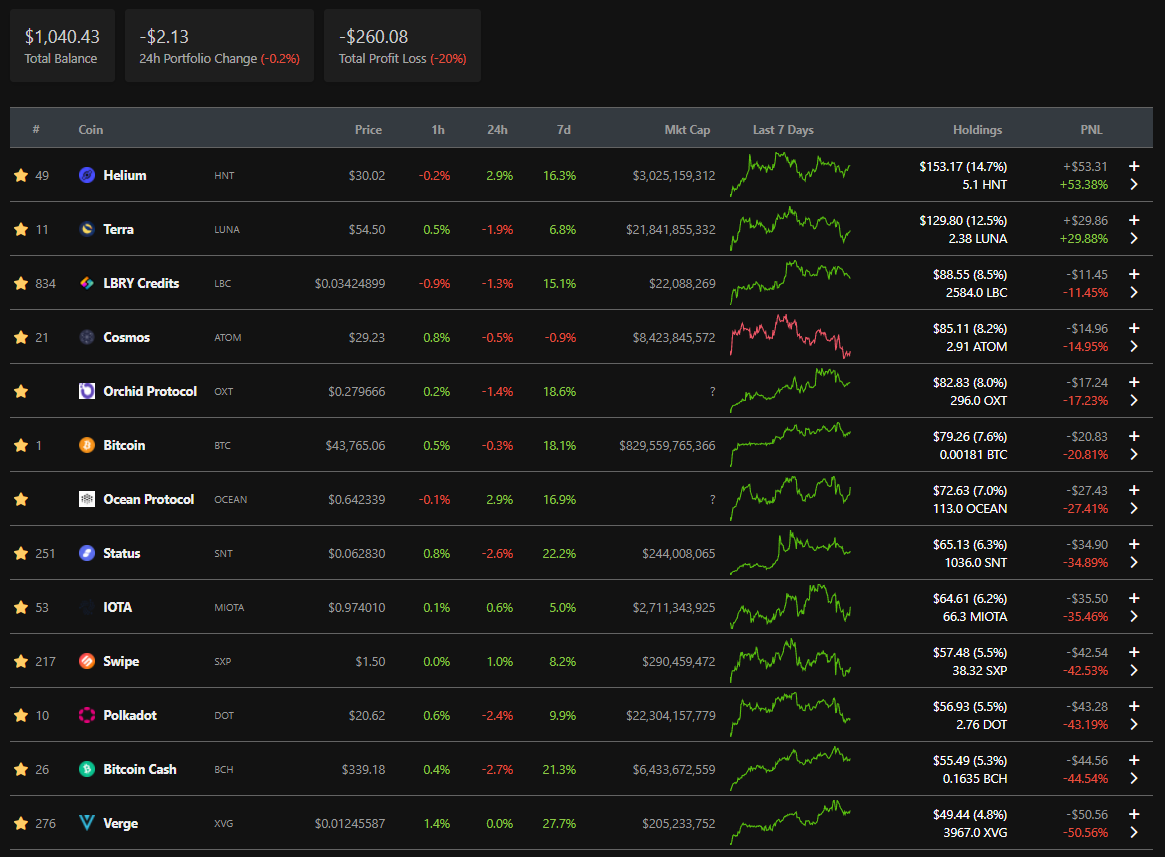Open the Bitcoin Cash coin page link
Screen dimensions: 1165x857
pyautogui.click(x=140, y=769)
